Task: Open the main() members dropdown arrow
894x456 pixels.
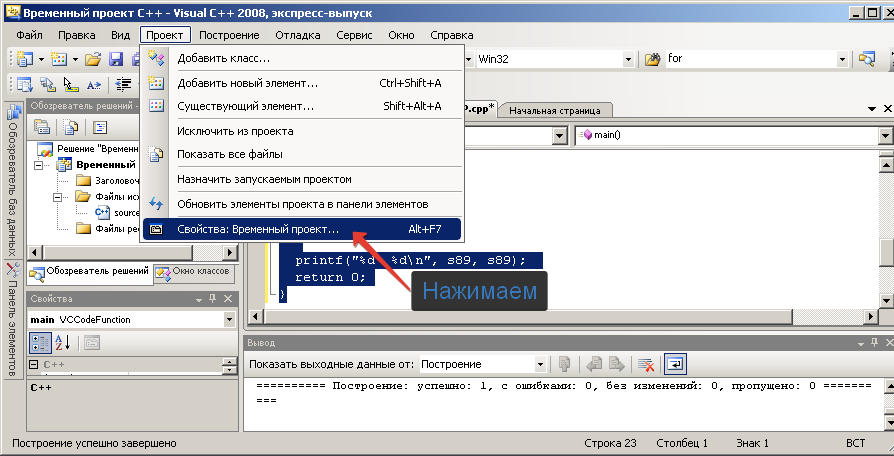Action: pos(885,136)
